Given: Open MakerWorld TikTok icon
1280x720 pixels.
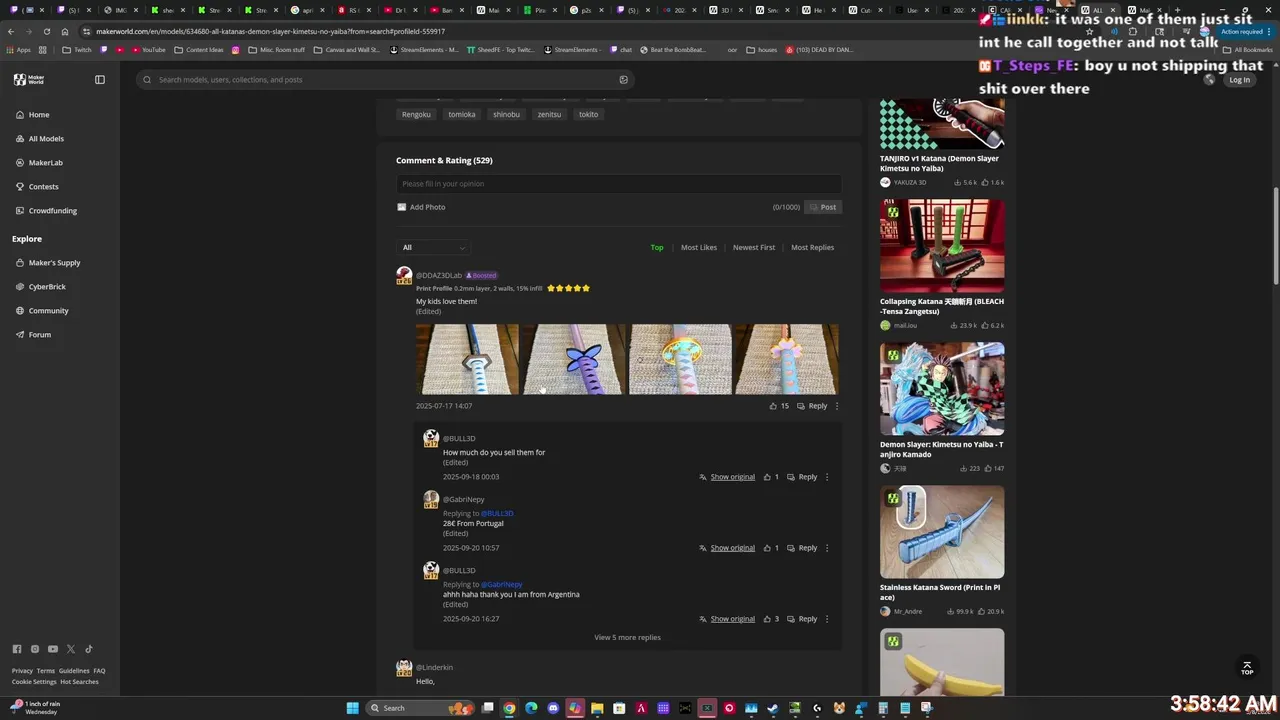Looking at the screenshot, I should click(88, 649).
